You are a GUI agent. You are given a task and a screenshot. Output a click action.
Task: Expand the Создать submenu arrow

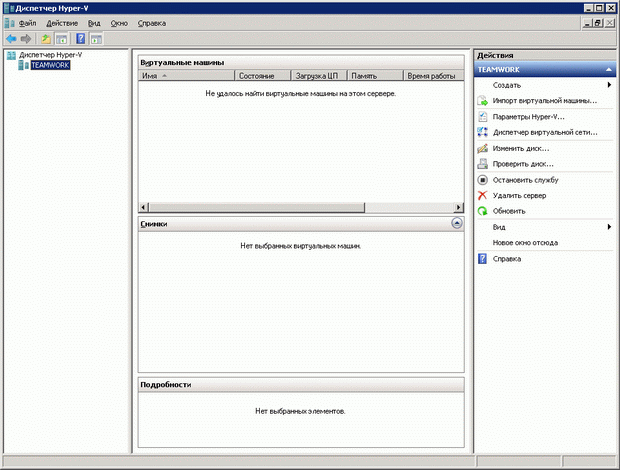[x=609, y=85]
